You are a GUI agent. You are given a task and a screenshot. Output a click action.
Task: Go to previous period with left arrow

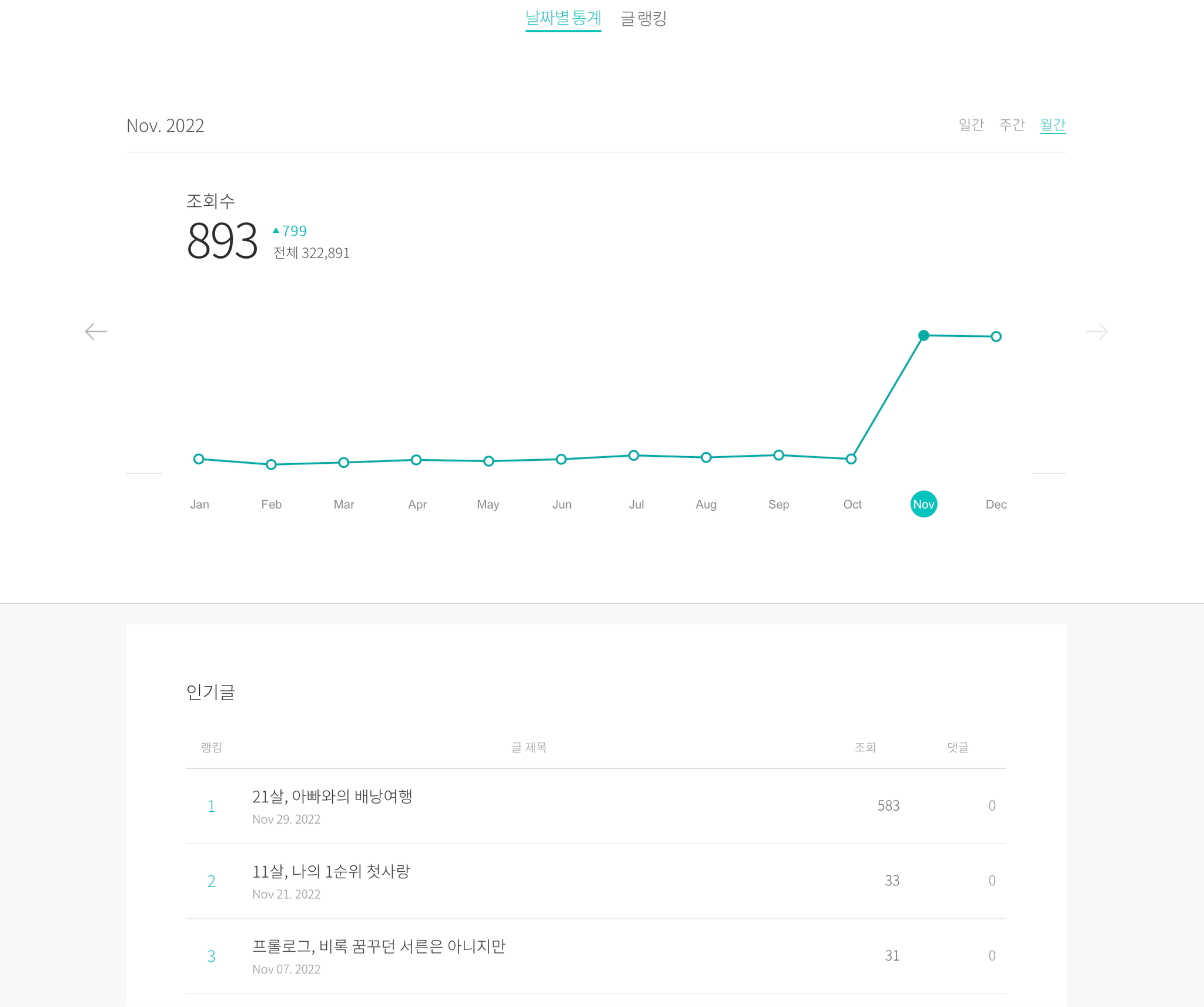click(x=96, y=332)
